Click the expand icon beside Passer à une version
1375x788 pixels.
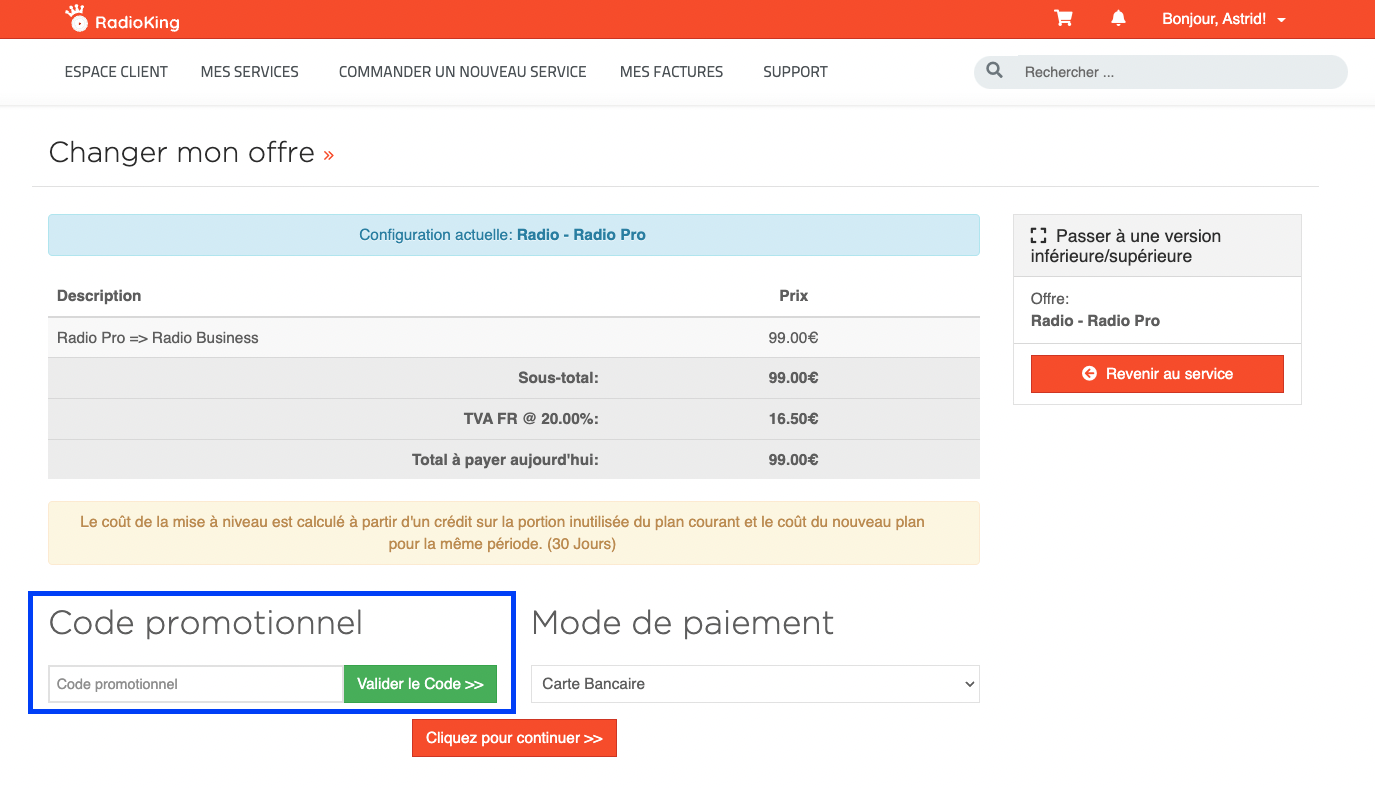(x=1038, y=236)
